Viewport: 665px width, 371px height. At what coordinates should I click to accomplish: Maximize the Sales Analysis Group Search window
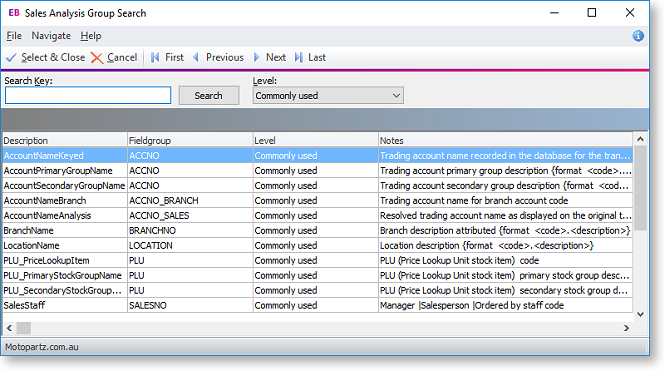[592, 13]
